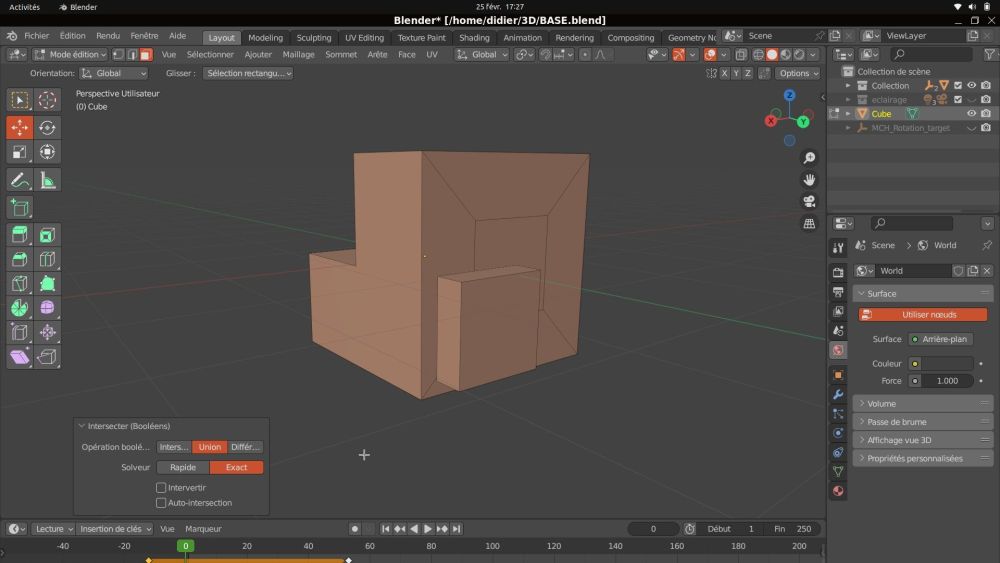The height and width of the screenshot is (563, 1000).
Task: Enable vertex select mode
Action: pyautogui.click(x=119, y=55)
